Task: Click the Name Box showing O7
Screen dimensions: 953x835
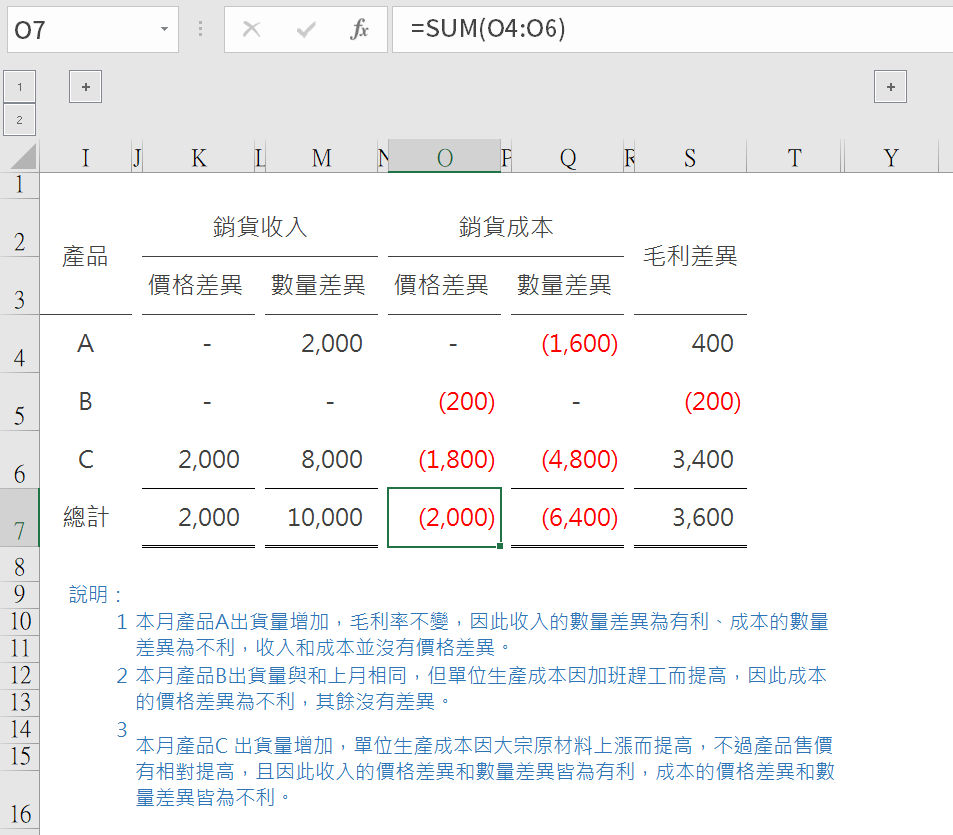Action: (x=80, y=30)
